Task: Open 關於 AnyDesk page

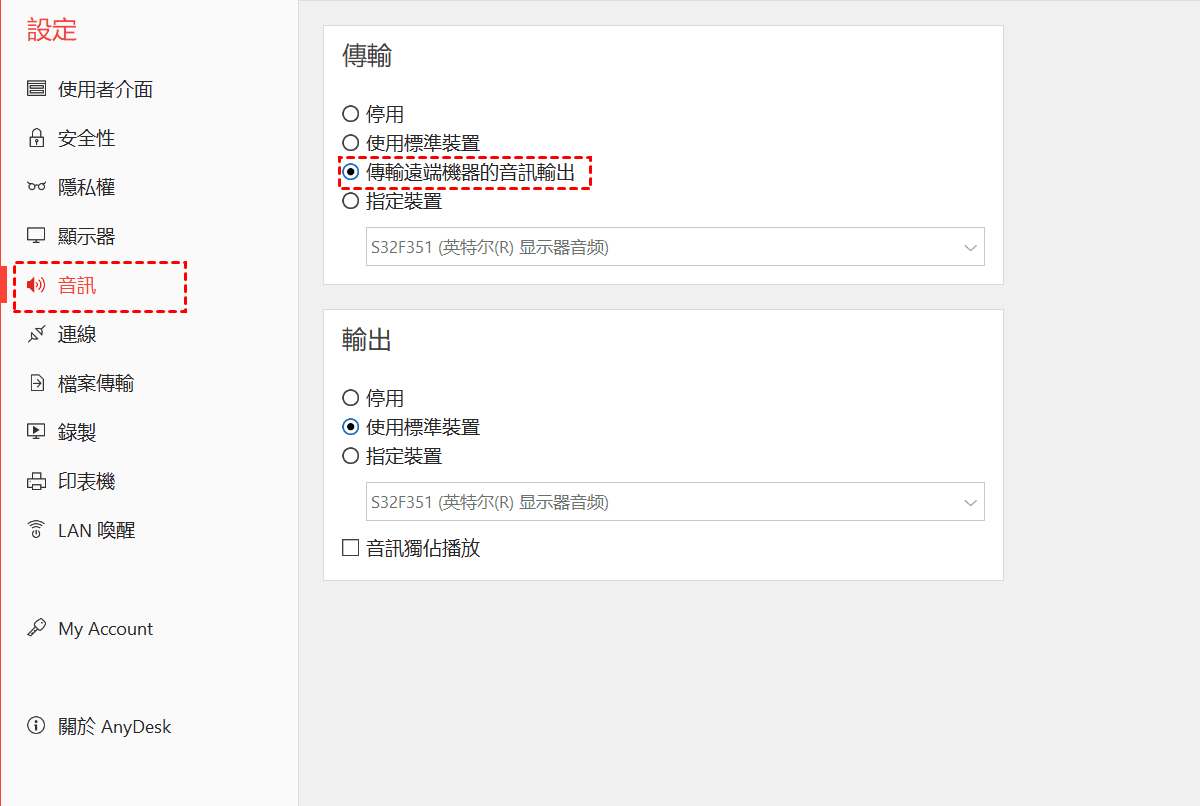Action: click(x=114, y=726)
